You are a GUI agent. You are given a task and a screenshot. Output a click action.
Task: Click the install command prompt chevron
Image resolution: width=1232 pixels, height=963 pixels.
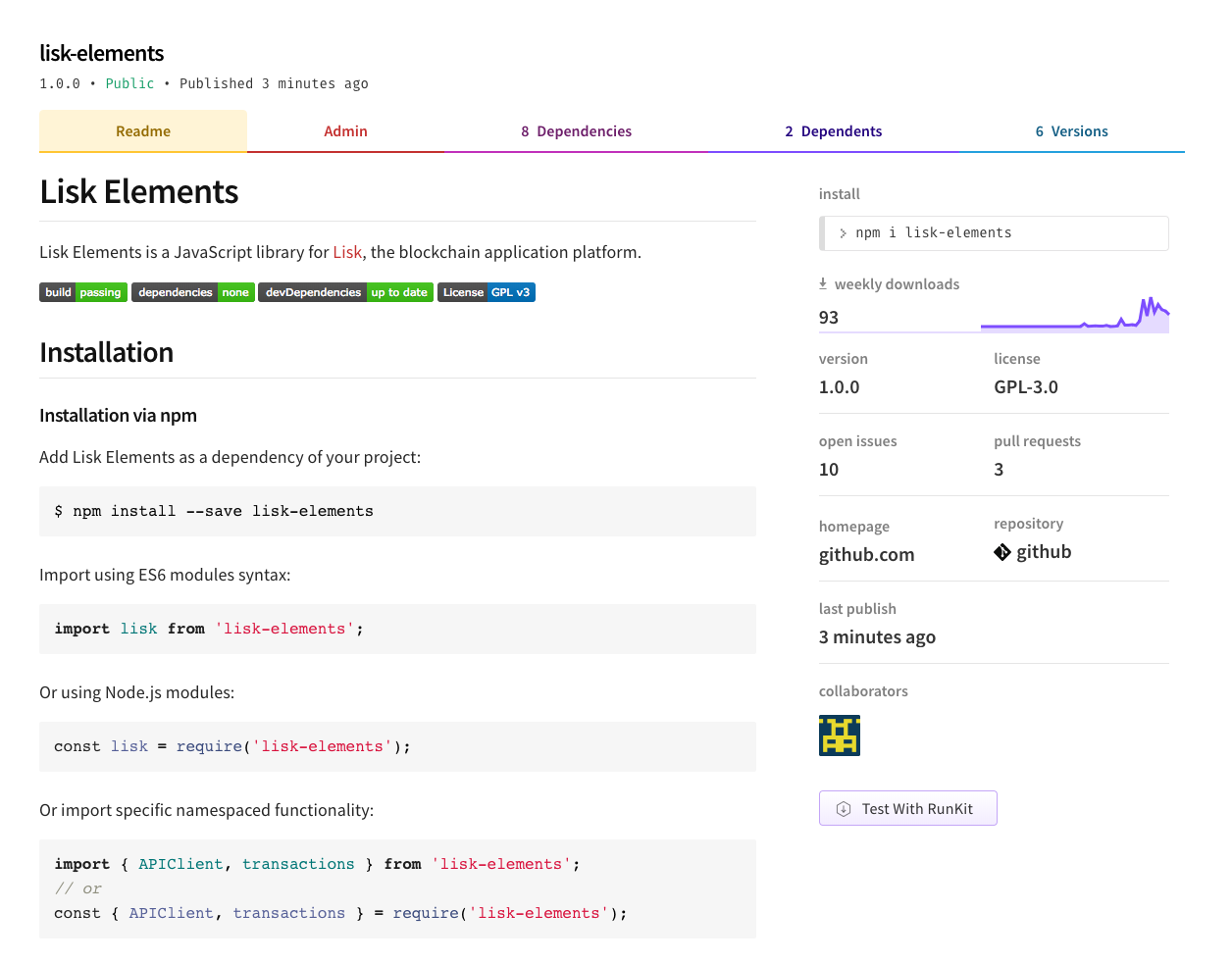coord(843,233)
